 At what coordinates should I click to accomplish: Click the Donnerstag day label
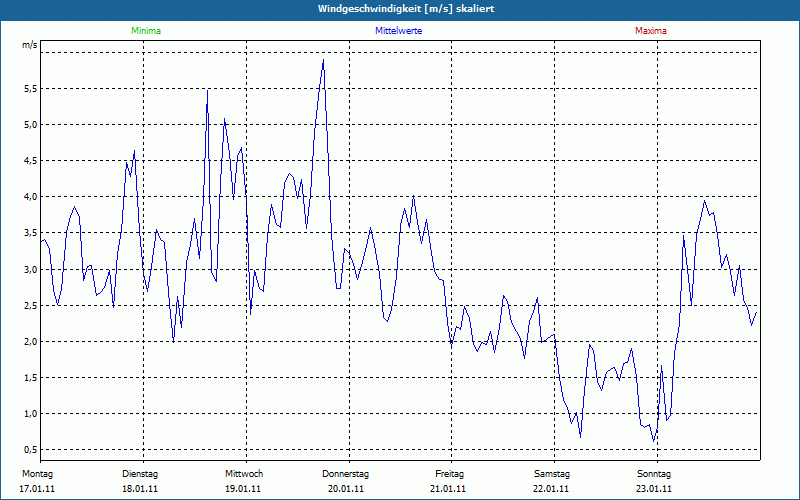[x=345, y=474]
